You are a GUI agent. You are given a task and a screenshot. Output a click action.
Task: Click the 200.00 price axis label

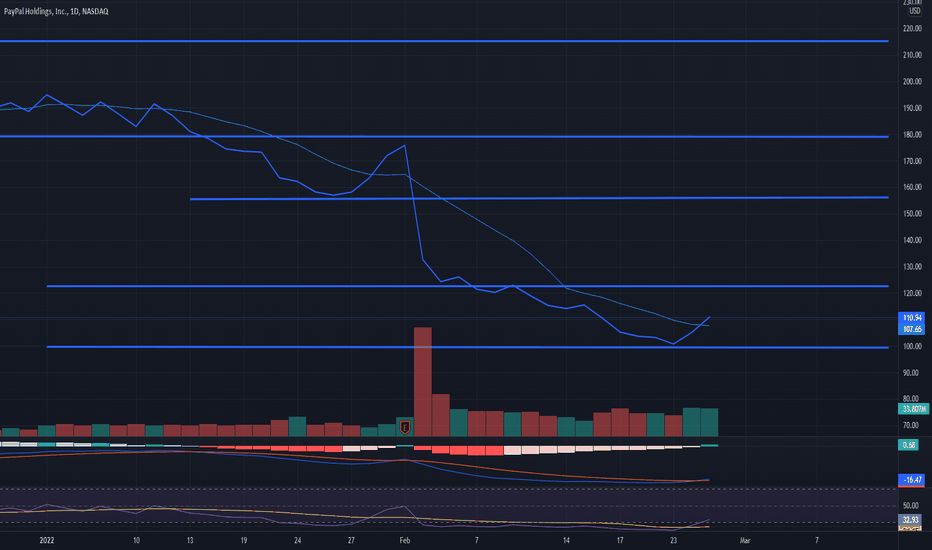912,81
